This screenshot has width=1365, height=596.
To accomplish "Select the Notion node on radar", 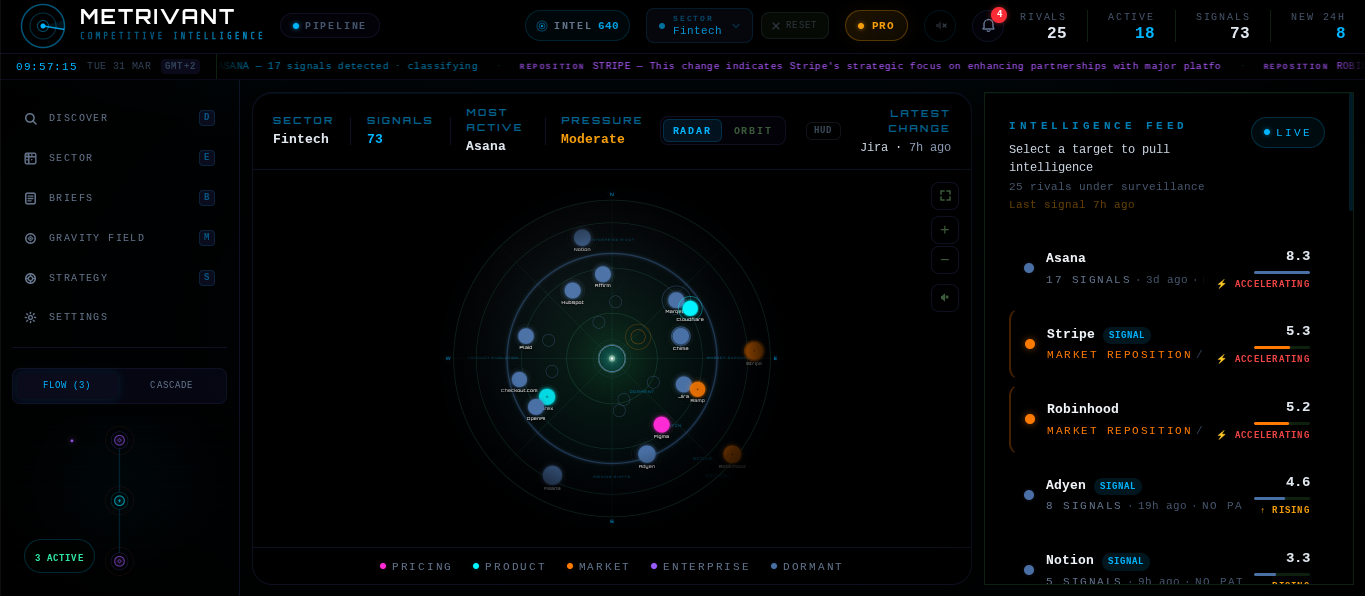I will point(582,238).
